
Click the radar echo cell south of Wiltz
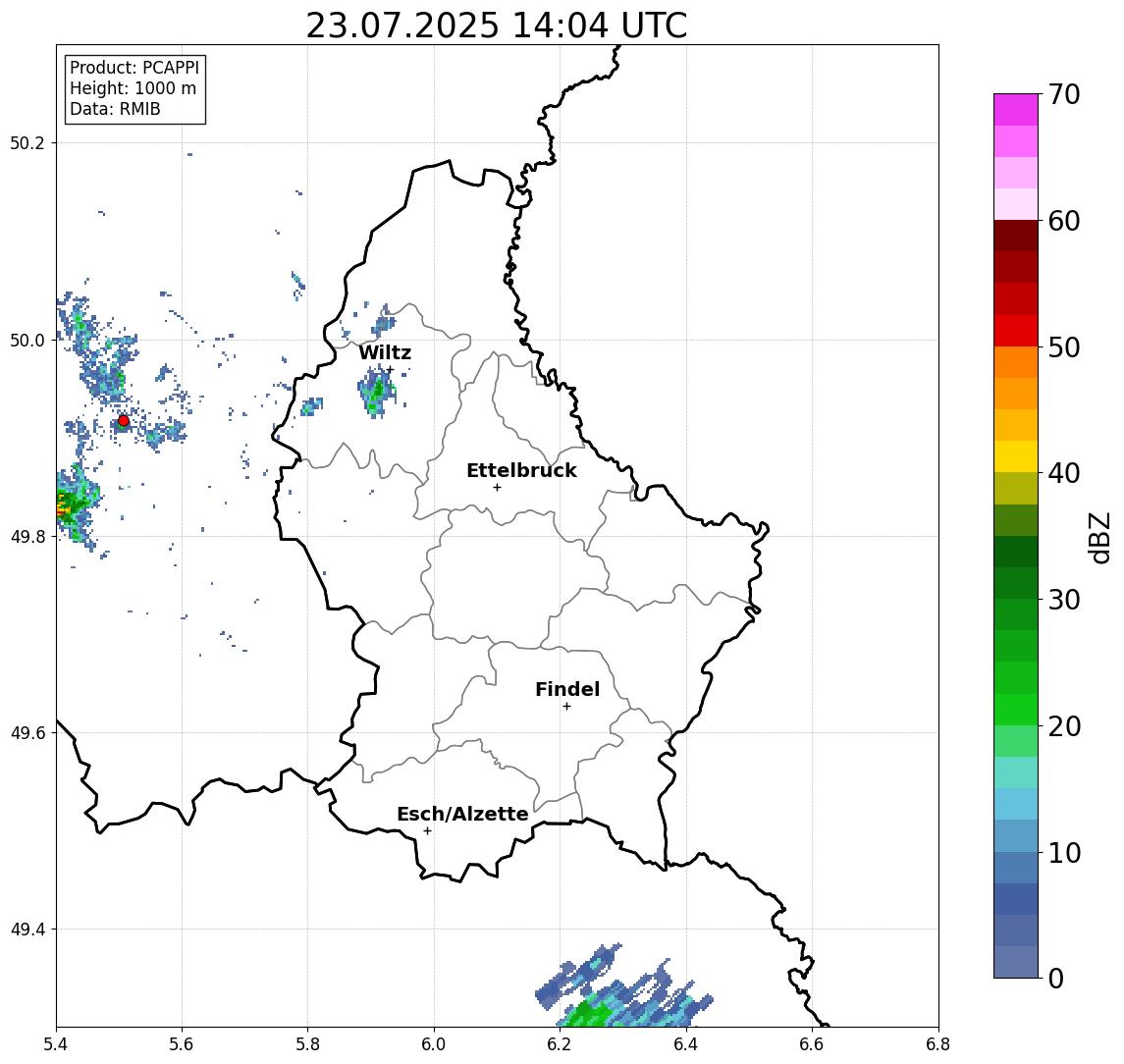point(376,392)
